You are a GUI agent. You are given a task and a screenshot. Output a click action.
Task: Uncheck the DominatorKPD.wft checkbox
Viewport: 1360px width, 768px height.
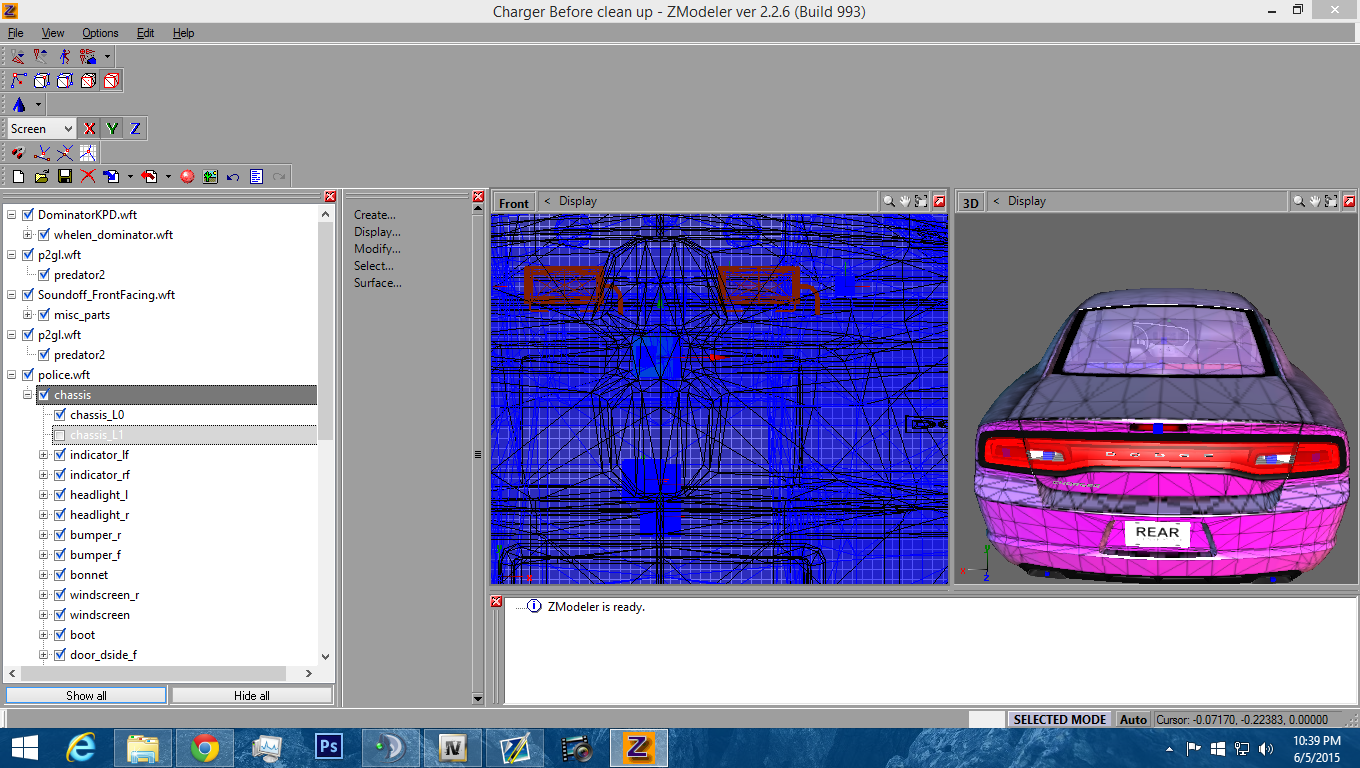click(28, 215)
